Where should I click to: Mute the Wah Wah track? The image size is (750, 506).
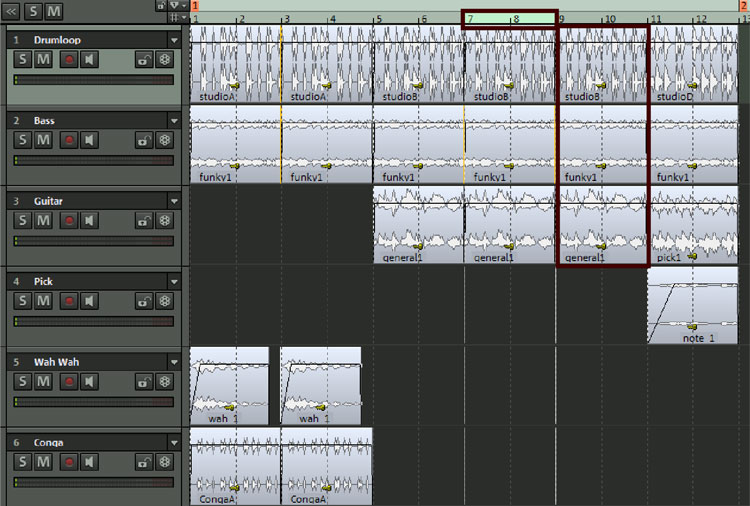[x=43, y=382]
